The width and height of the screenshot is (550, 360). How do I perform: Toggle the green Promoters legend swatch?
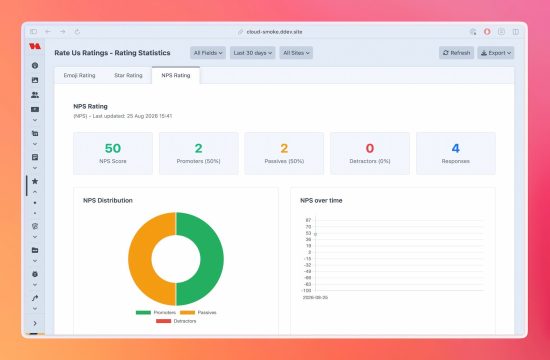(x=143, y=312)
